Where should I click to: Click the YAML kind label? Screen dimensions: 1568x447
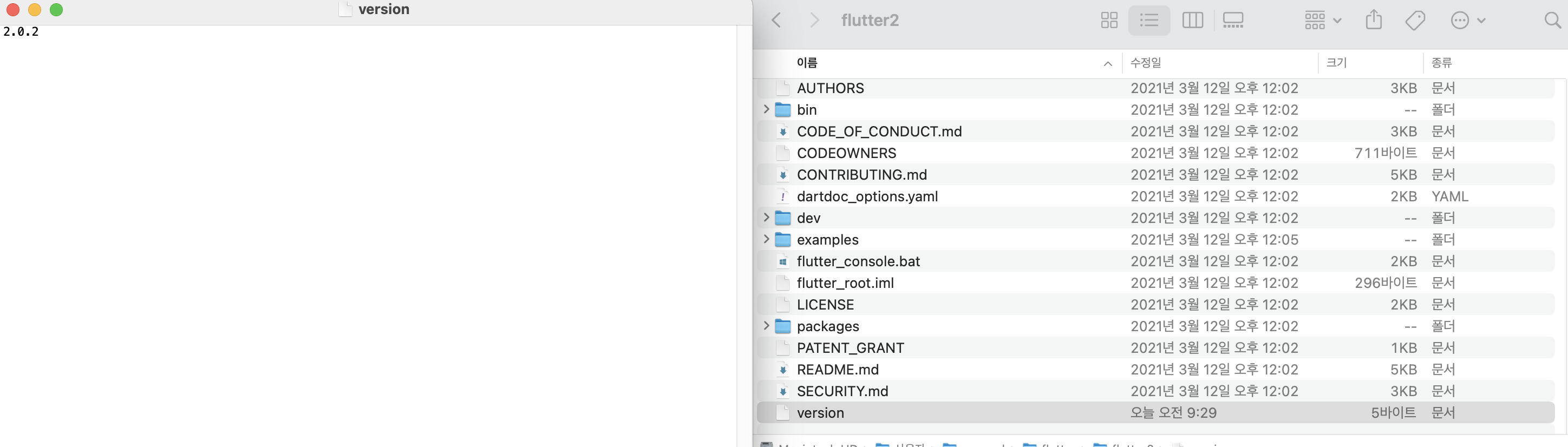1450,196
